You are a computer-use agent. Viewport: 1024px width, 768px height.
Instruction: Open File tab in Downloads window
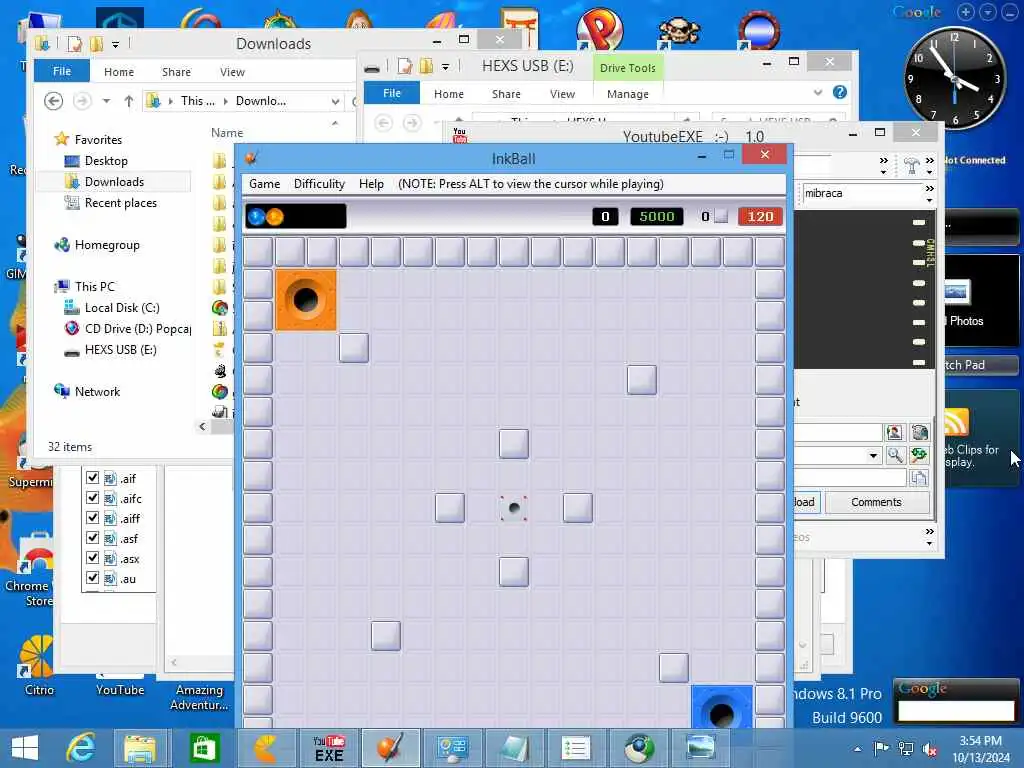pos(61,71)
